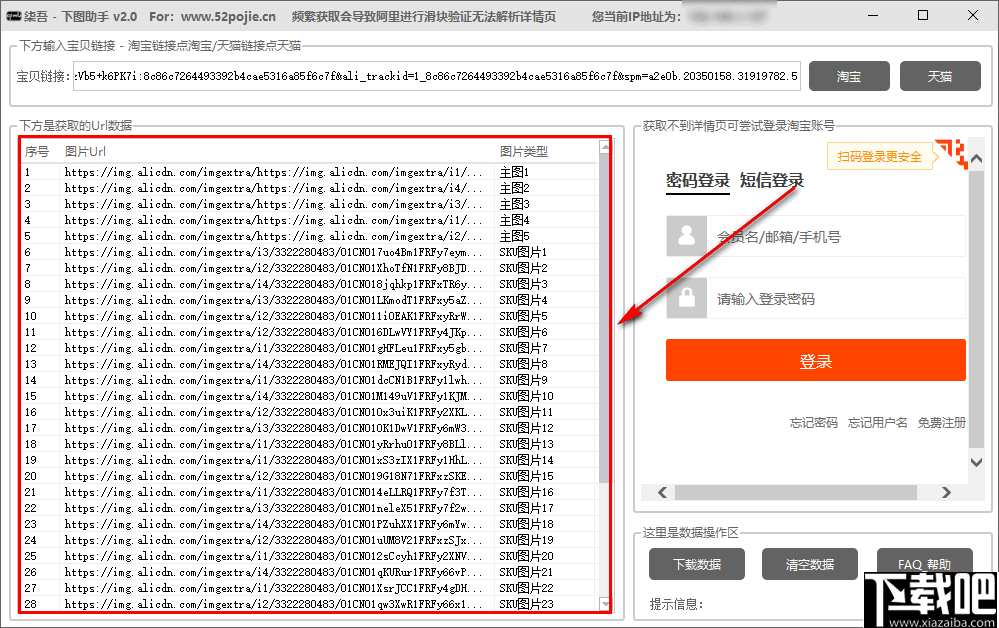
Task: Select row 10 labeled SKU图片5
Action: pos(310,316)
